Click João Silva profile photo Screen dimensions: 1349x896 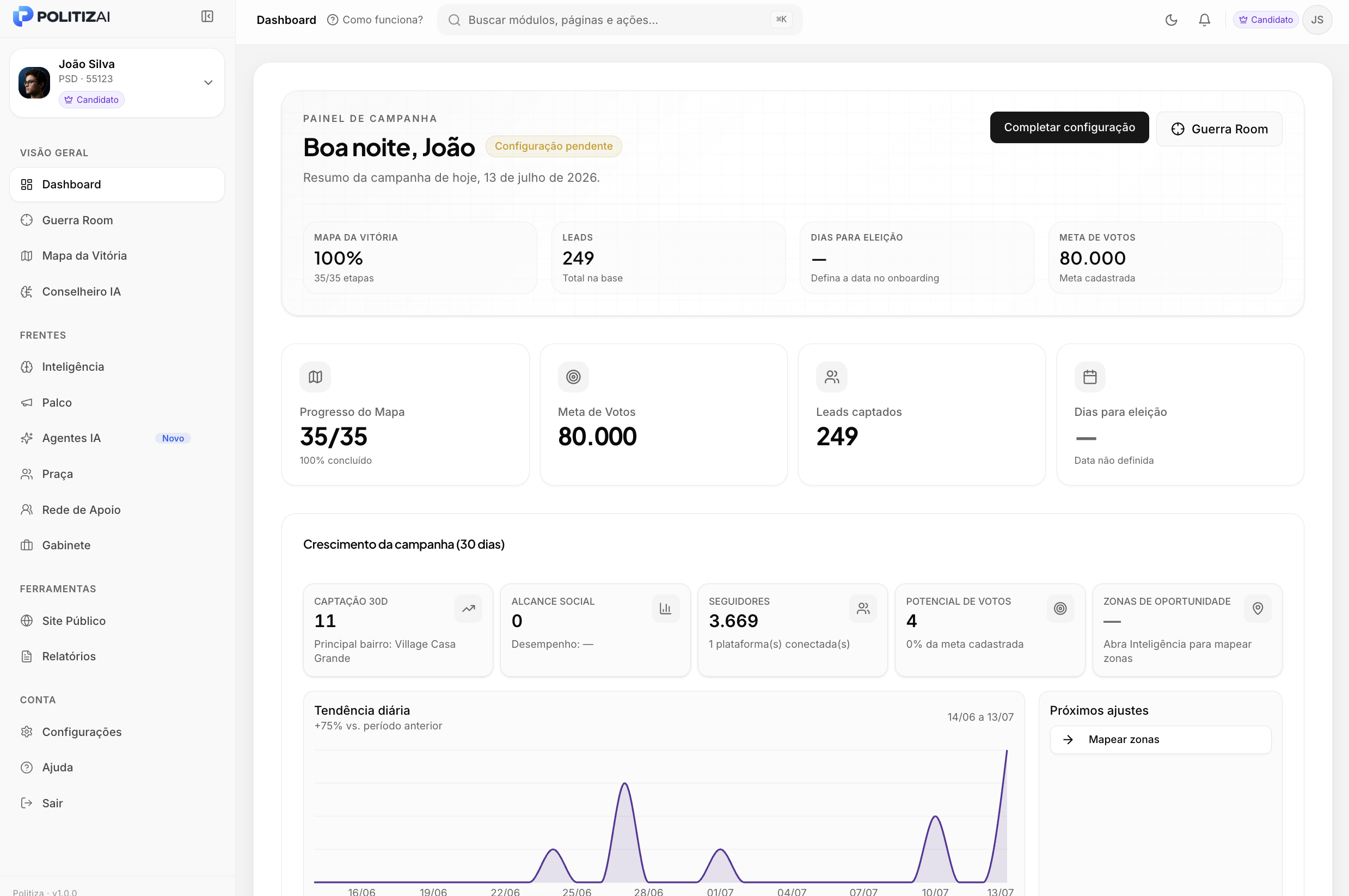pyautogui.click(x=34, y=83)
